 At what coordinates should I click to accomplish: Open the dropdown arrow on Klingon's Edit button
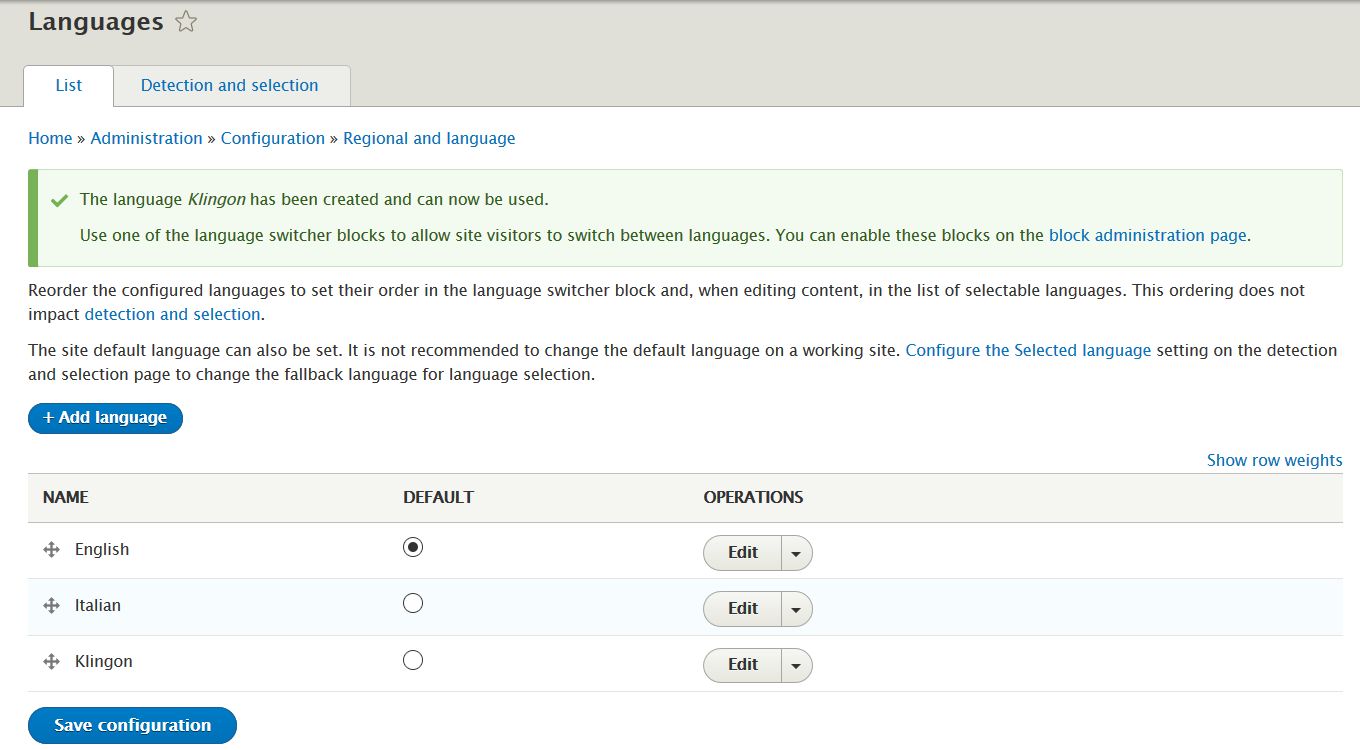[796, 665]
